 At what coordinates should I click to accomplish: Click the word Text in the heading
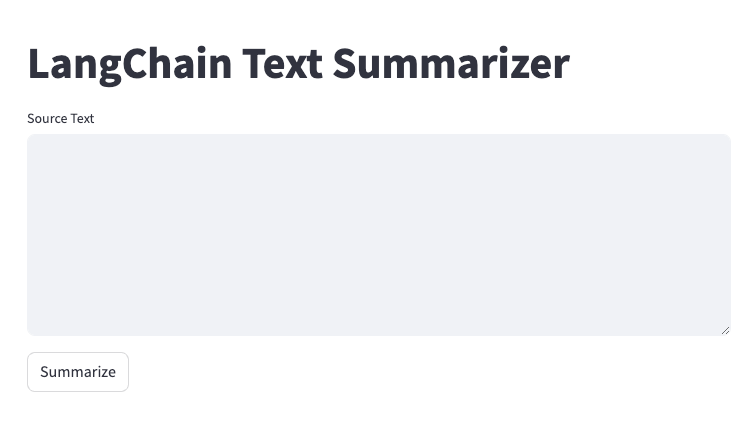coord(282,63)
